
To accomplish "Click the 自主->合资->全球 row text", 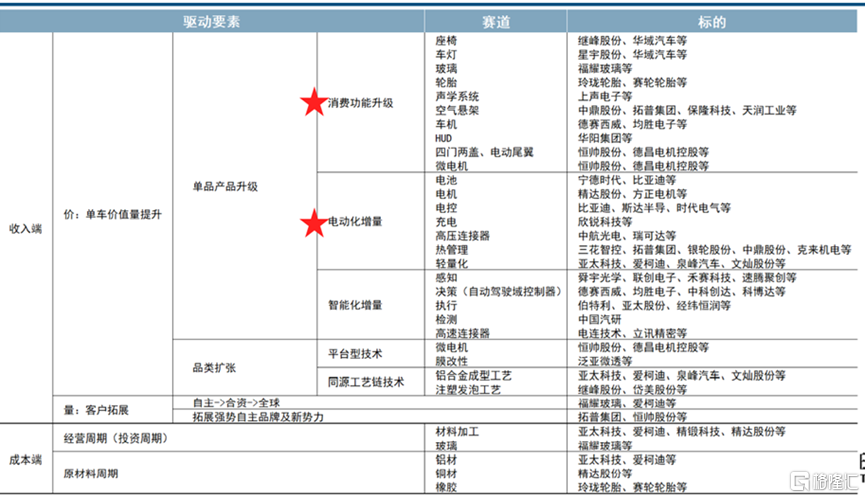I will 236,403.
